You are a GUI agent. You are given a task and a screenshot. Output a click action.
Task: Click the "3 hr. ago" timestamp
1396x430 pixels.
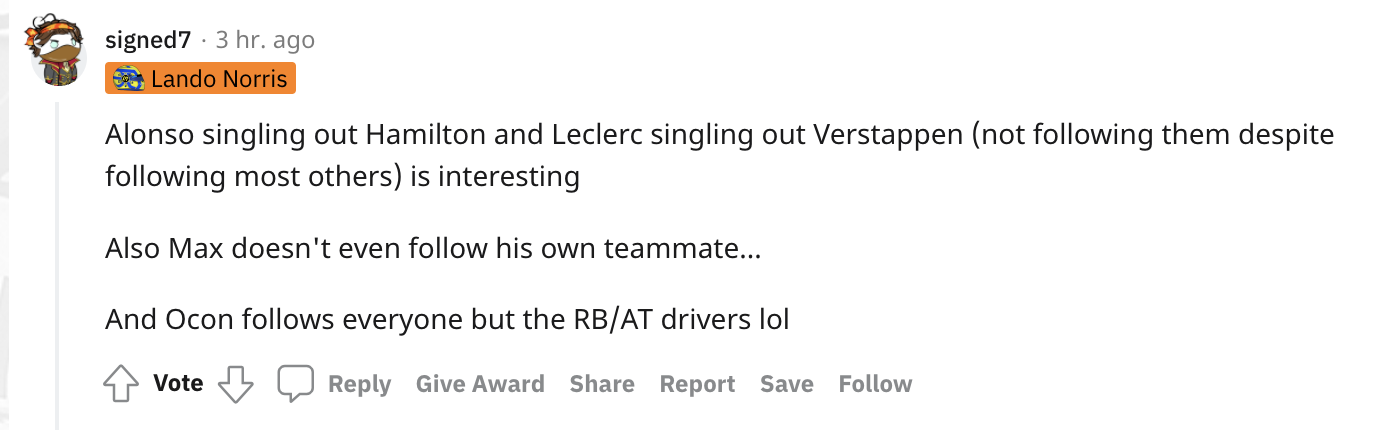coord(265,40)
